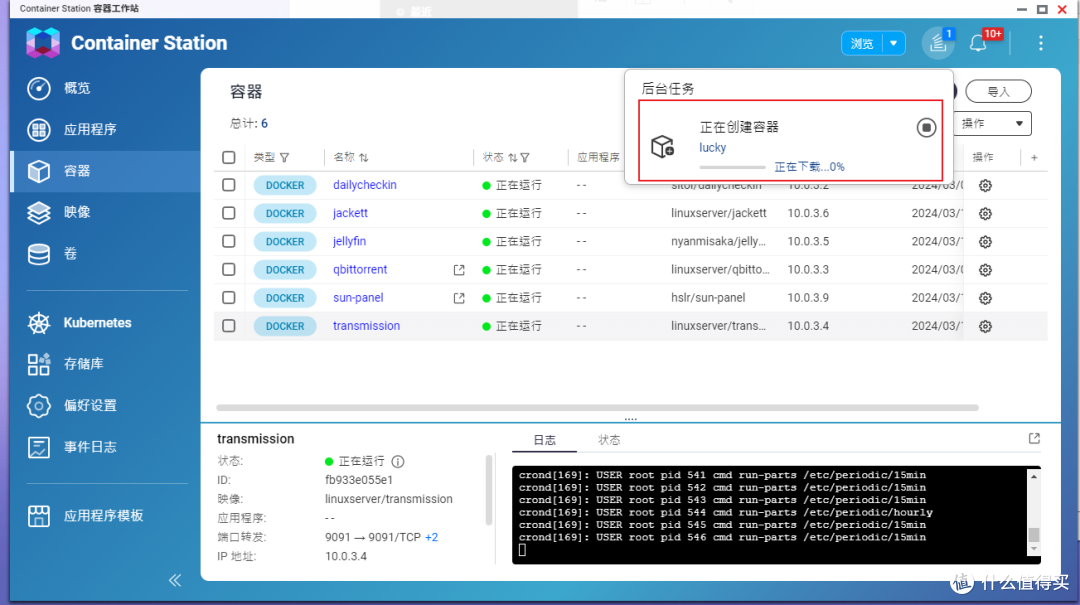The width and height of the screenshot is (1080, 605).
Task: Open 应用程序模板 templates
Action: [x=103, y=515]
